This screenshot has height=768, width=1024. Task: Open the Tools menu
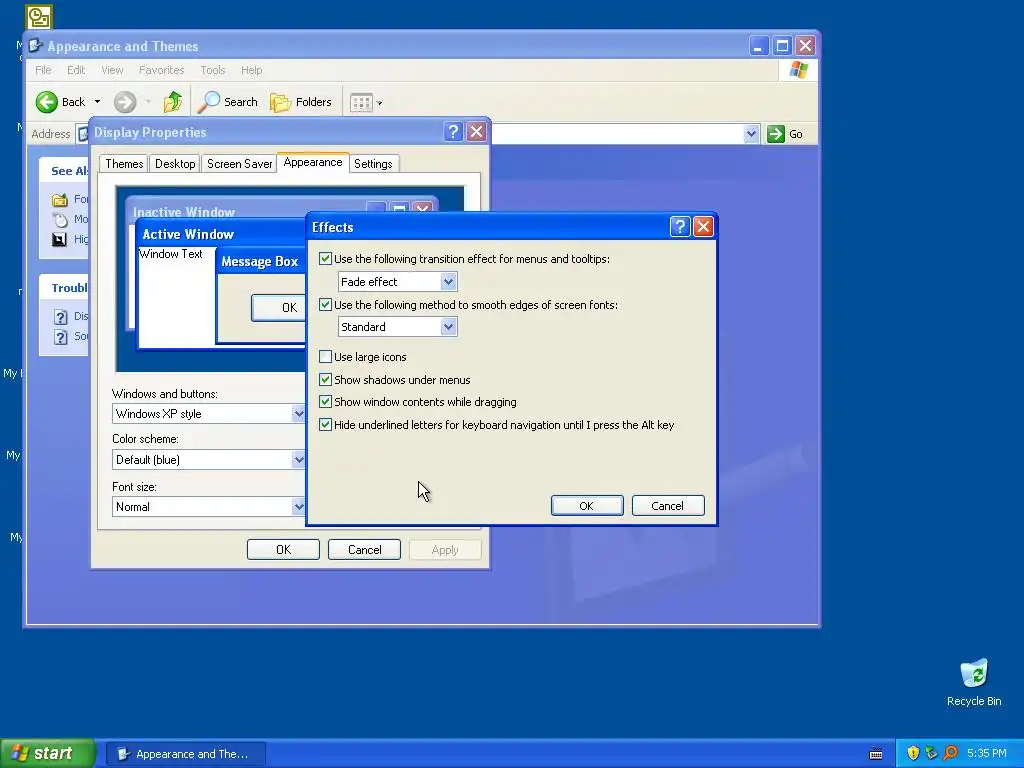click(x=212, y=70)
